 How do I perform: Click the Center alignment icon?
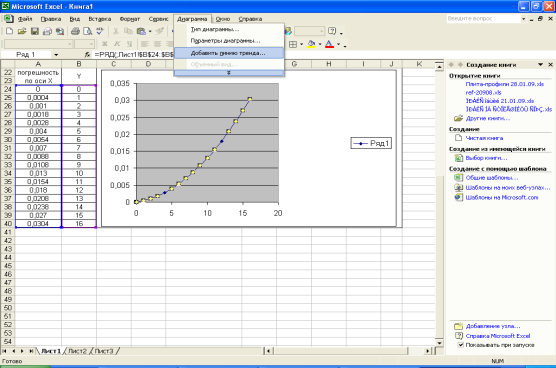[157, 44]
